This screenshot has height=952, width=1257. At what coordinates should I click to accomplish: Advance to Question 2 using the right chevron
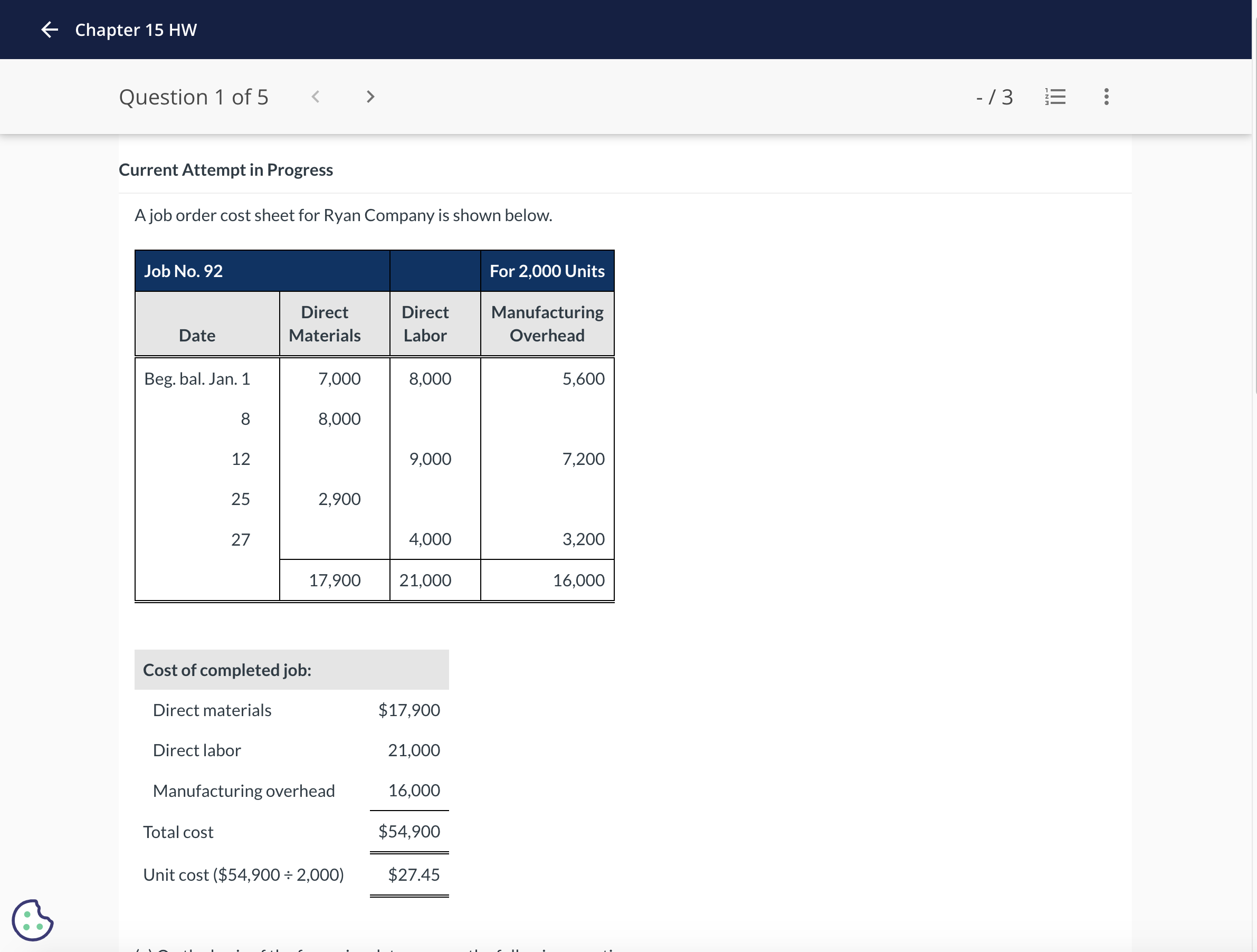[x=370, y=97]
